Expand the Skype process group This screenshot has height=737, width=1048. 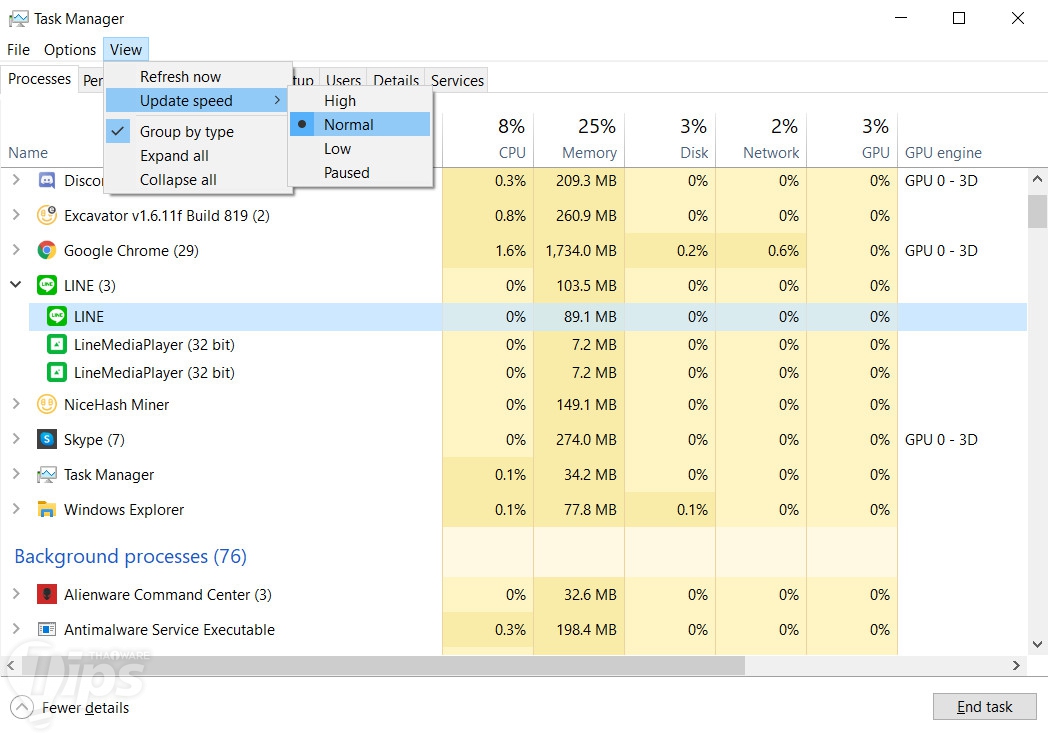point(16,440)
